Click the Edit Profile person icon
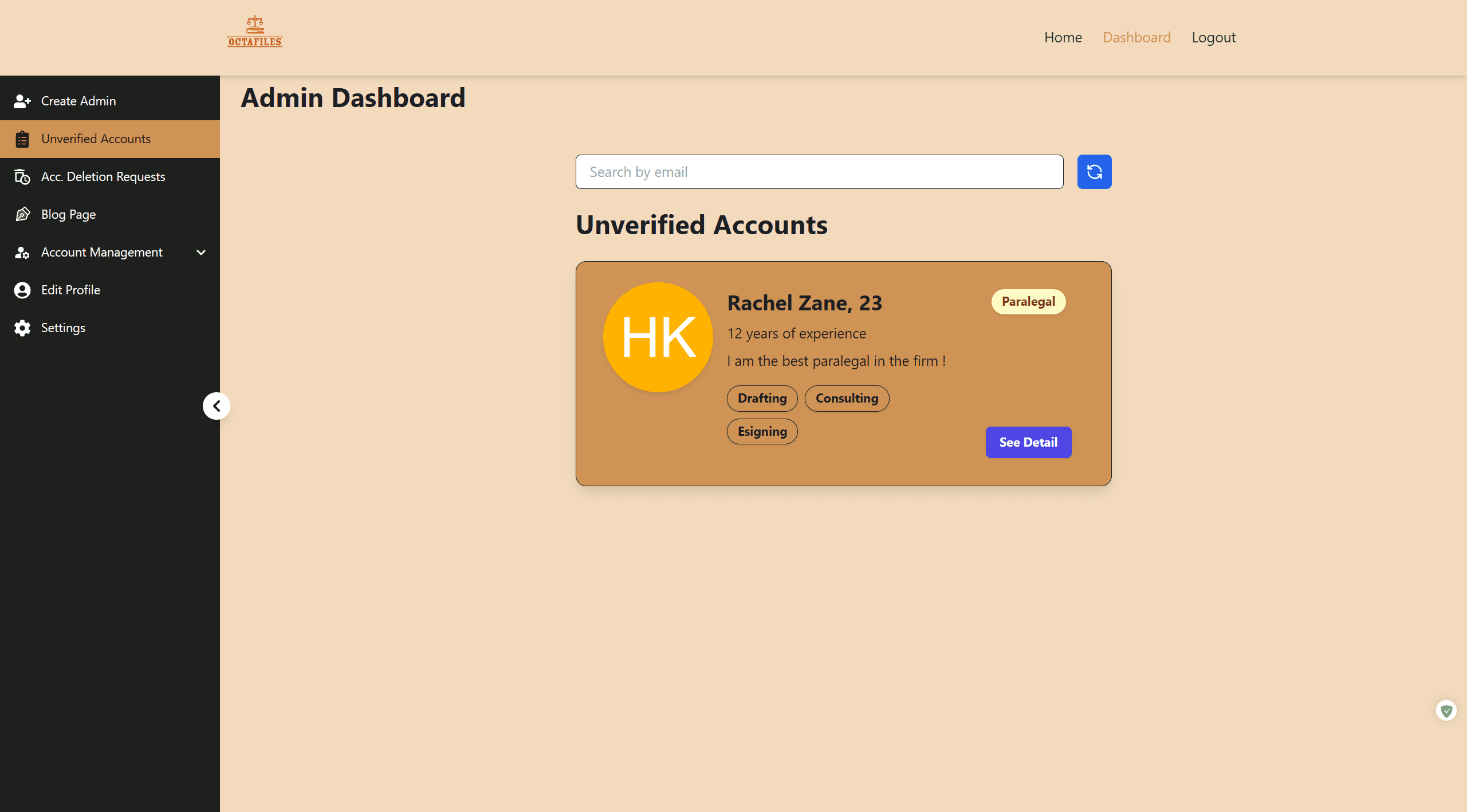1467x812 pixels. point(22,290)
